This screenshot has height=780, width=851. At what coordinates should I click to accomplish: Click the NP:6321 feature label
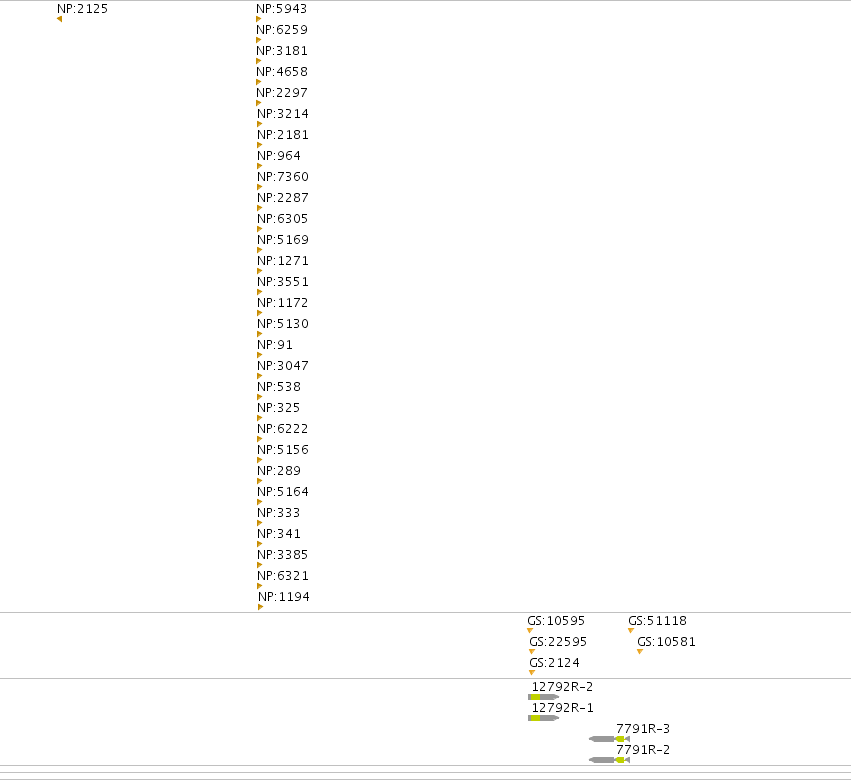(283, 576)
